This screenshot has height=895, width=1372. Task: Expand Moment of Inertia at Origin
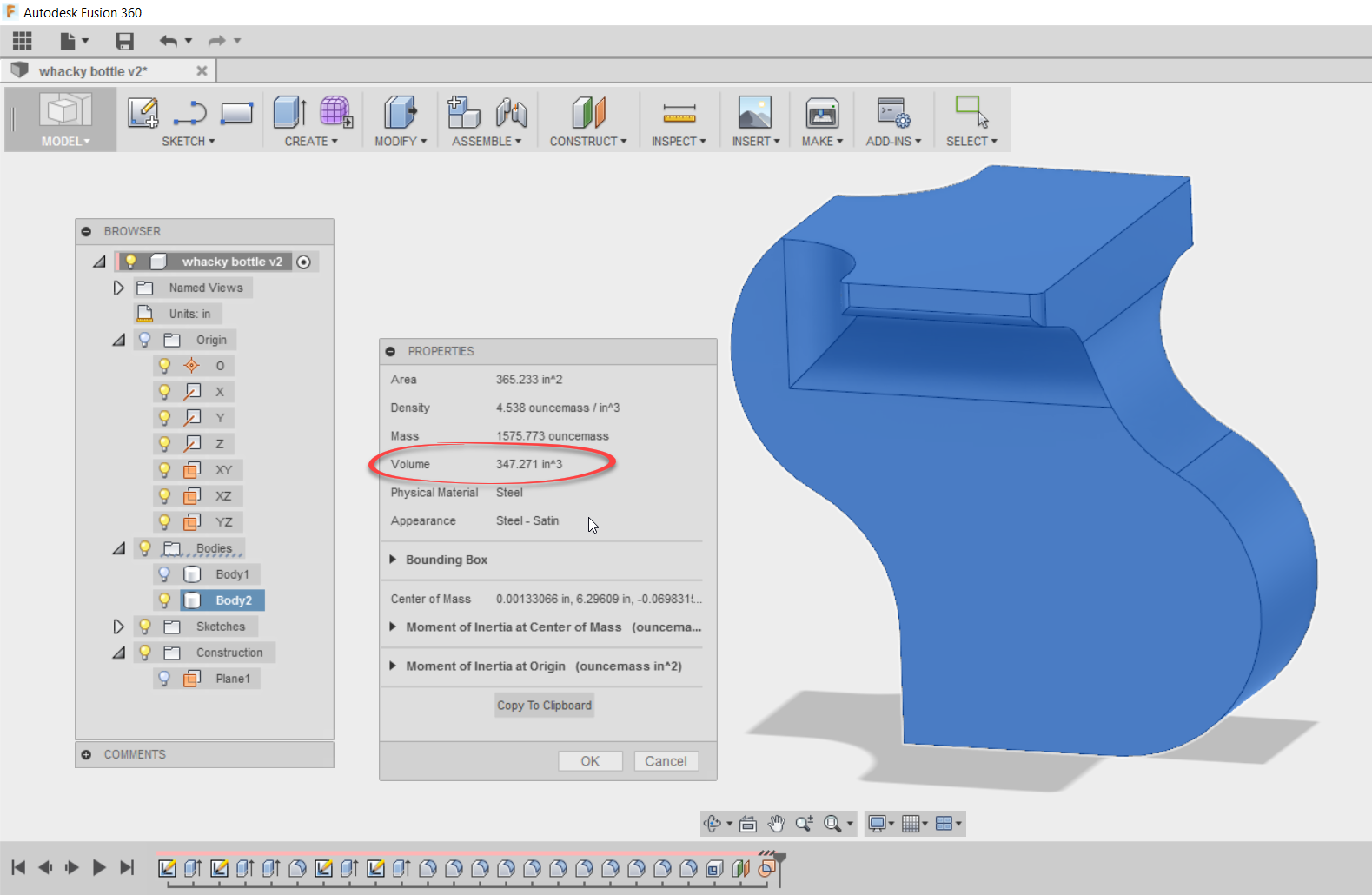pyautogui.click(x=393, y=666)
